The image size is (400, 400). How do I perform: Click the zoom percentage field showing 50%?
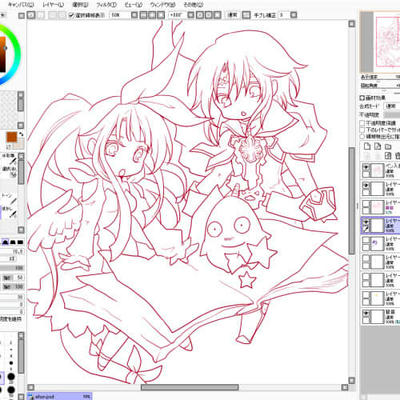point(120,15)
